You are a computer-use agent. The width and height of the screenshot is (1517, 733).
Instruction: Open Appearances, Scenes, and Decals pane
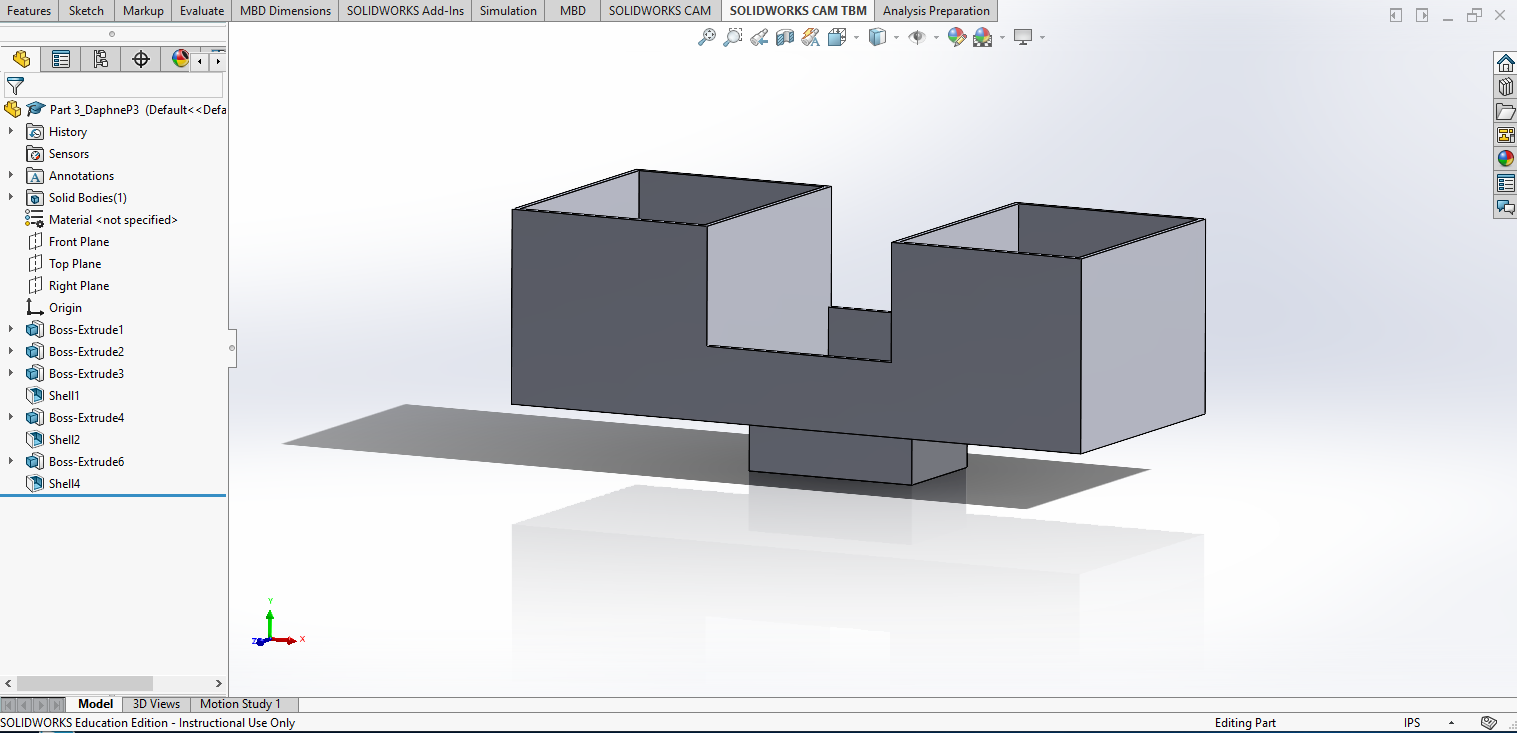pos(1505,159)
